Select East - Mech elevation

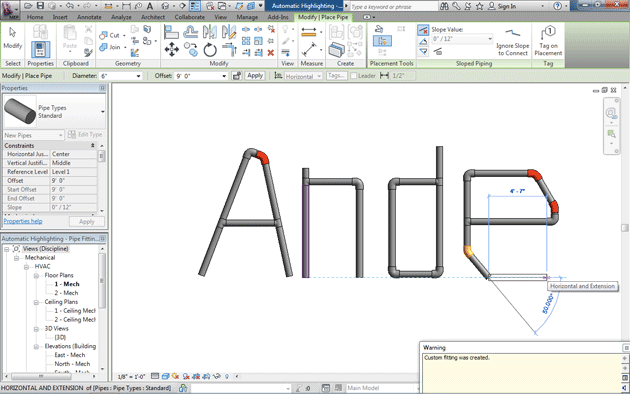(70, 355)
